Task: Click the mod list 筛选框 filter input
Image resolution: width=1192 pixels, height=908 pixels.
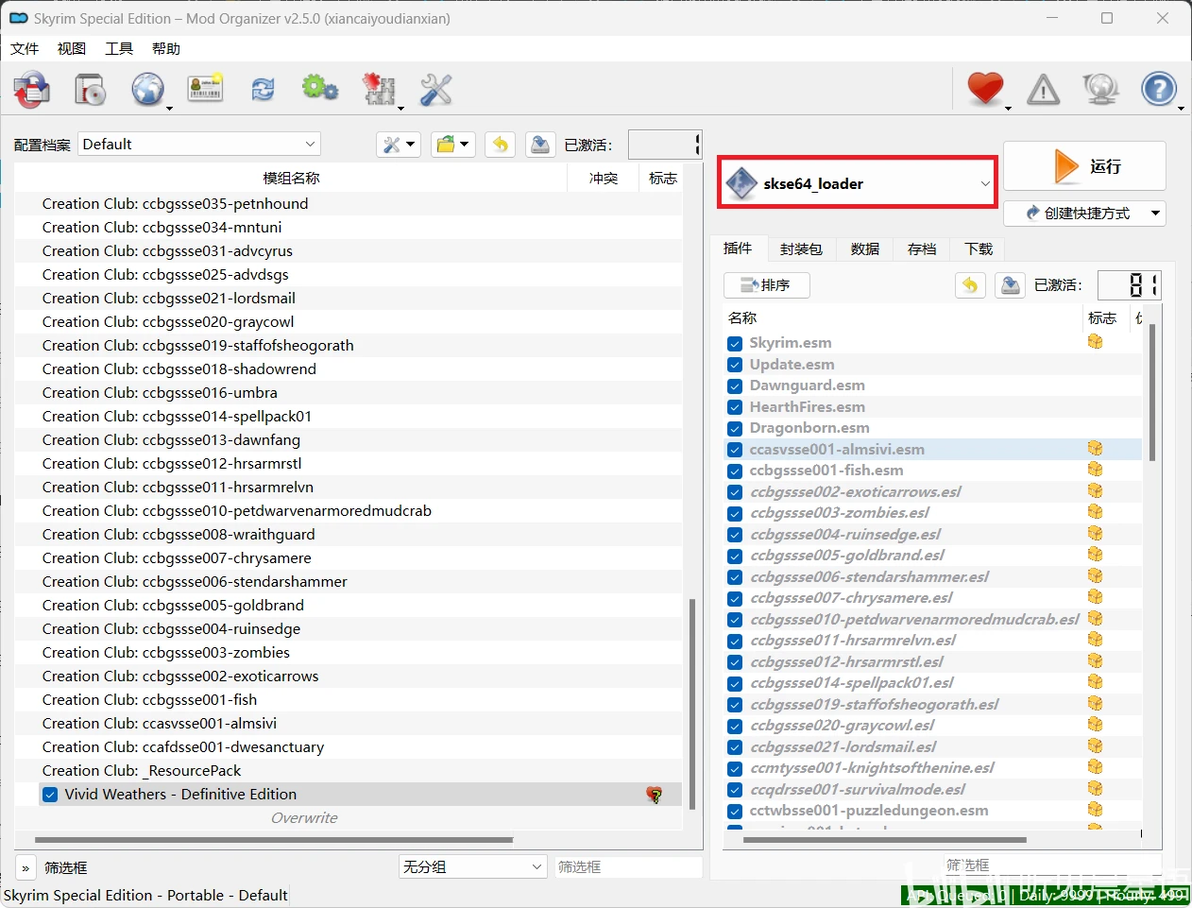Action: pyautogui.click(x=628, y=867)
